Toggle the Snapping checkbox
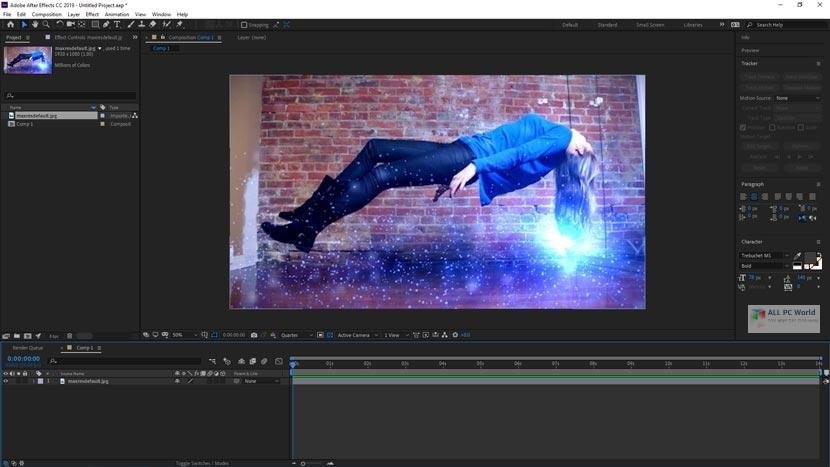 click(x=244, y=25)
